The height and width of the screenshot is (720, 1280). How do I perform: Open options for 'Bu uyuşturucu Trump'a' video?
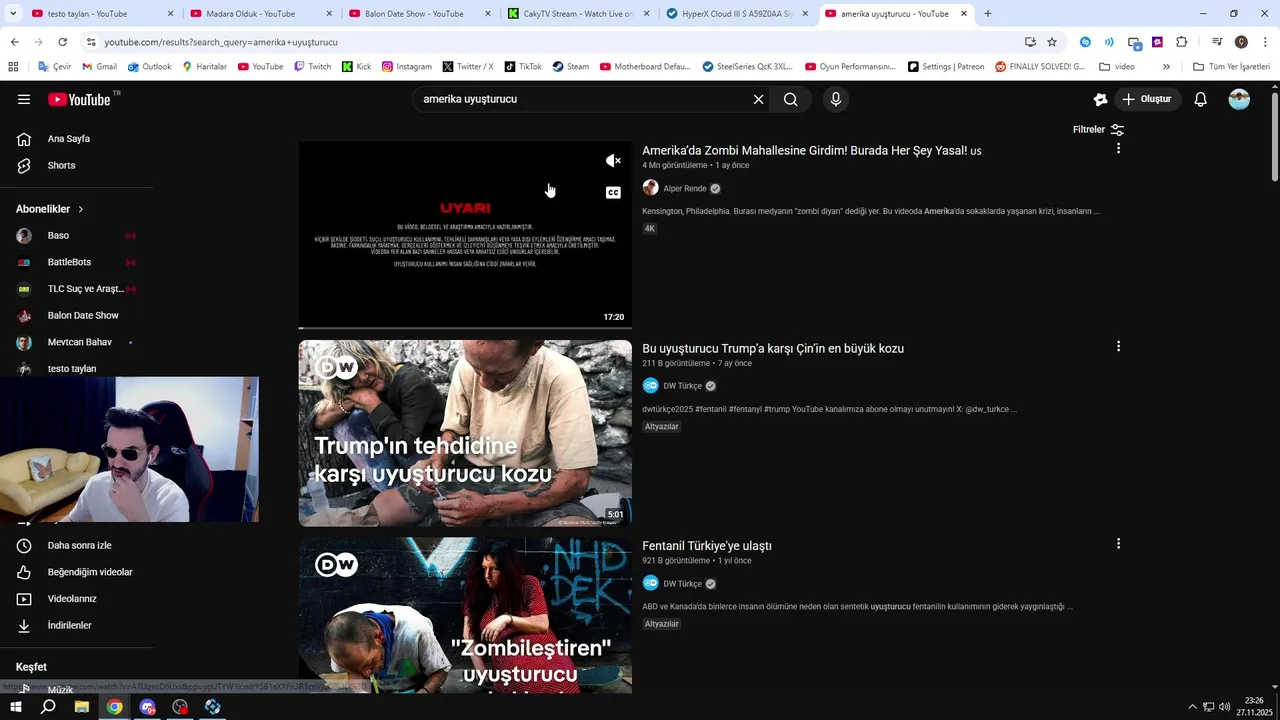(1118, 346)
